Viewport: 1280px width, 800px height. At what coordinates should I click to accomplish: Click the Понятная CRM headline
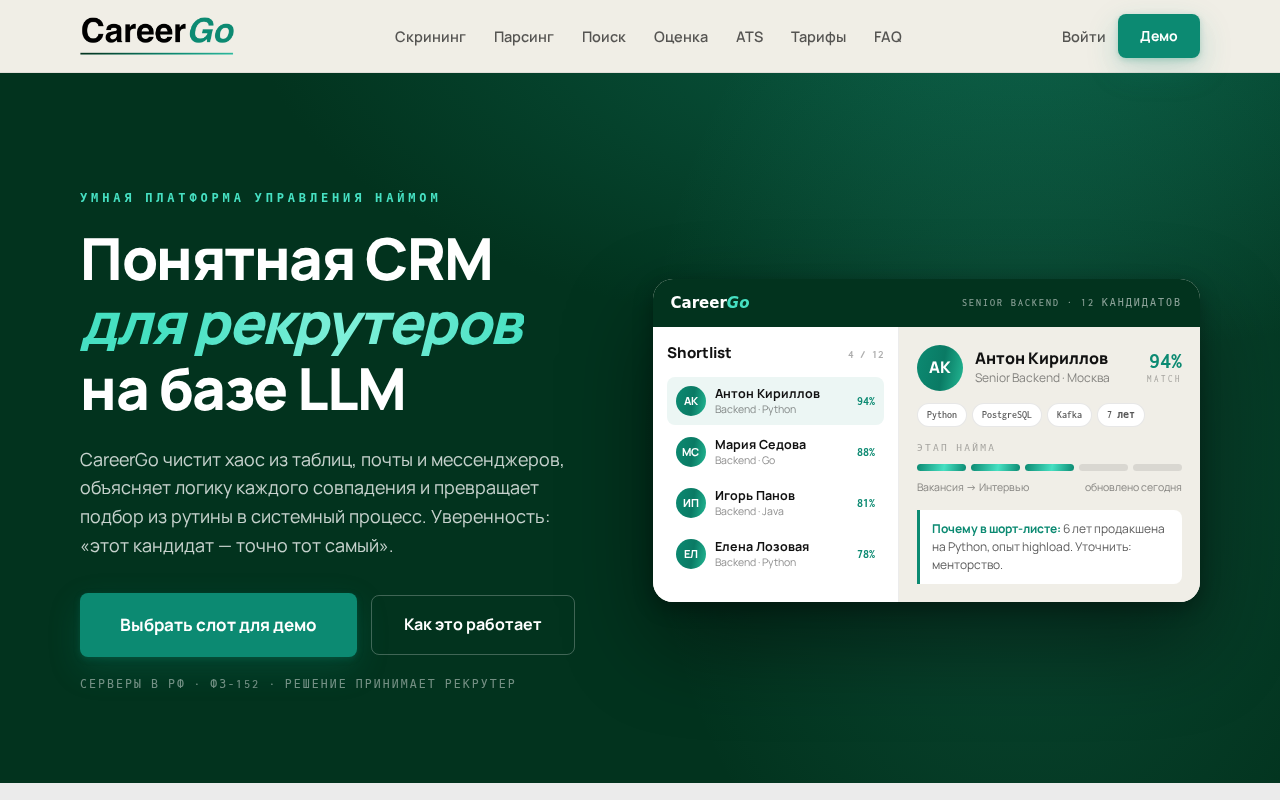287,259
